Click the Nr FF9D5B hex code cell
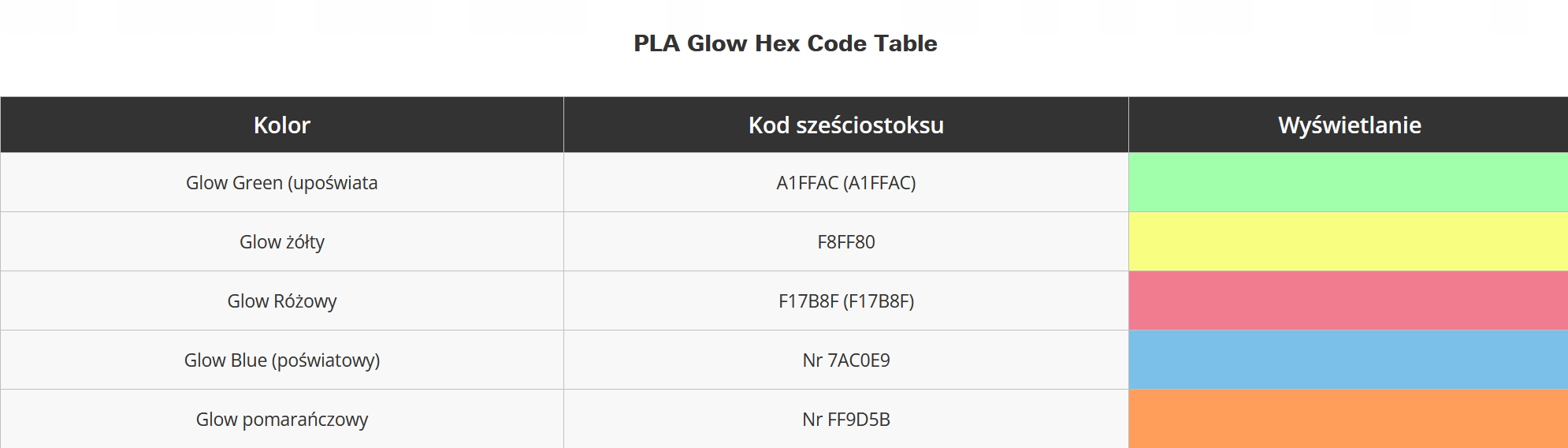This screenshot has height=448, width=1568. [x=845, y=420]
